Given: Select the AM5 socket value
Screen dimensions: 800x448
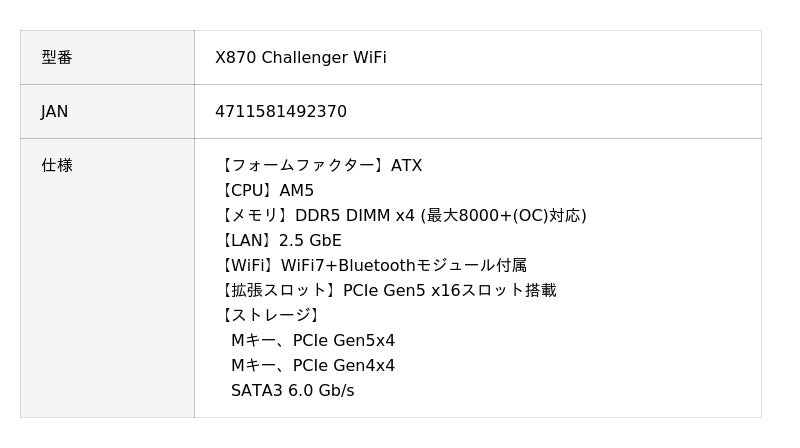Looking at the screenshot, I should click(x=297, y=191).
